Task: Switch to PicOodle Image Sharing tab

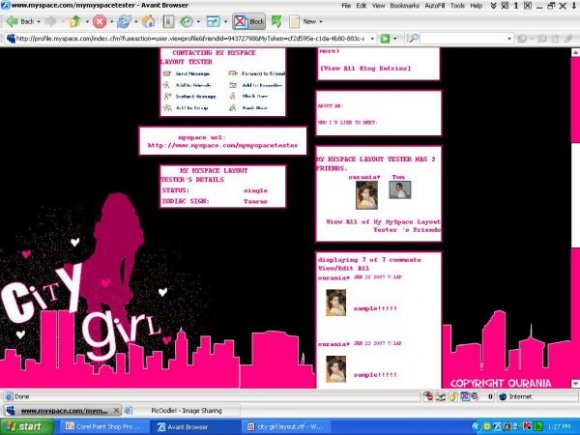Action: 181,411
